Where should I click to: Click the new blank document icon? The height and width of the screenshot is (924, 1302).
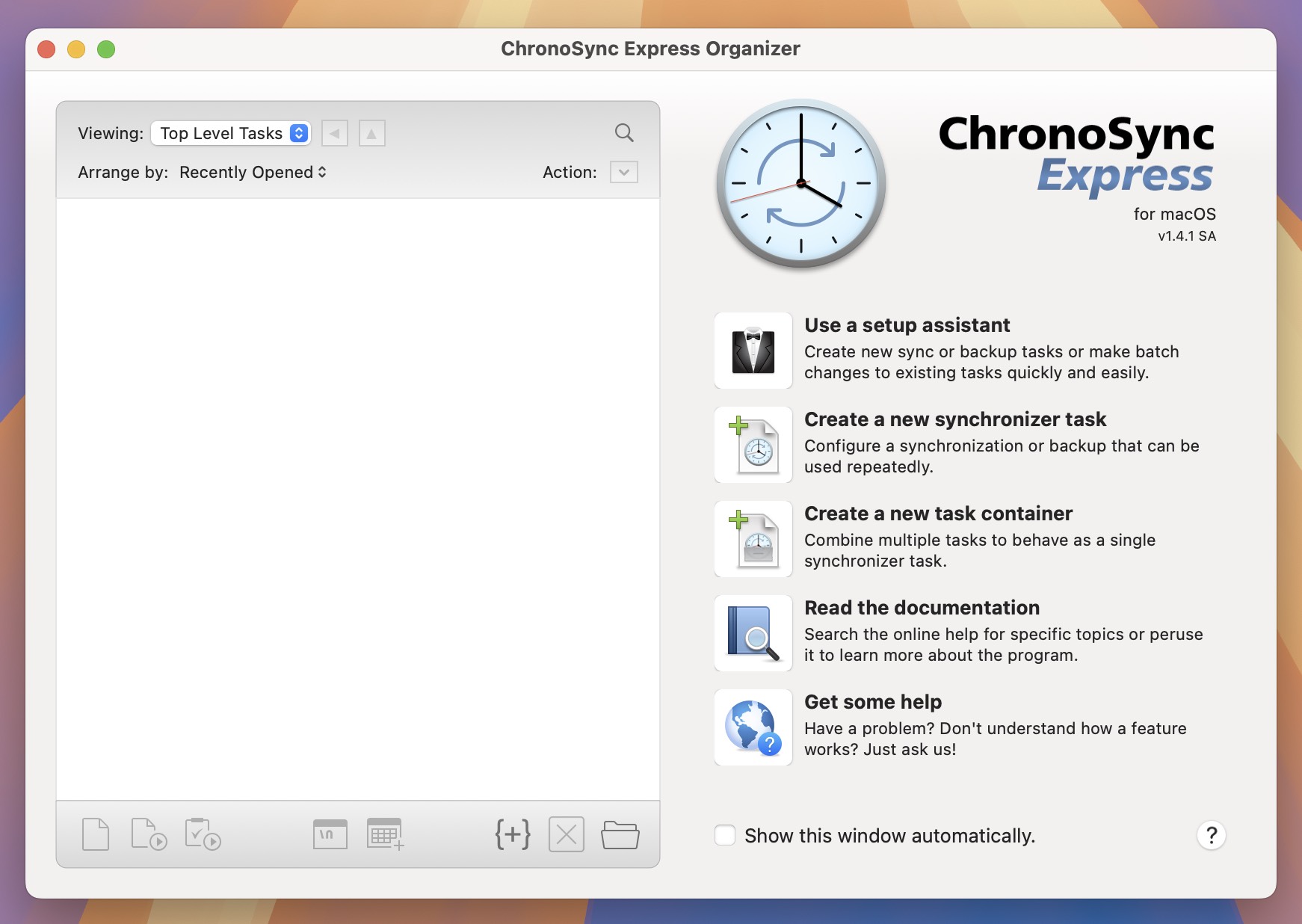click(x=94, y=834)
